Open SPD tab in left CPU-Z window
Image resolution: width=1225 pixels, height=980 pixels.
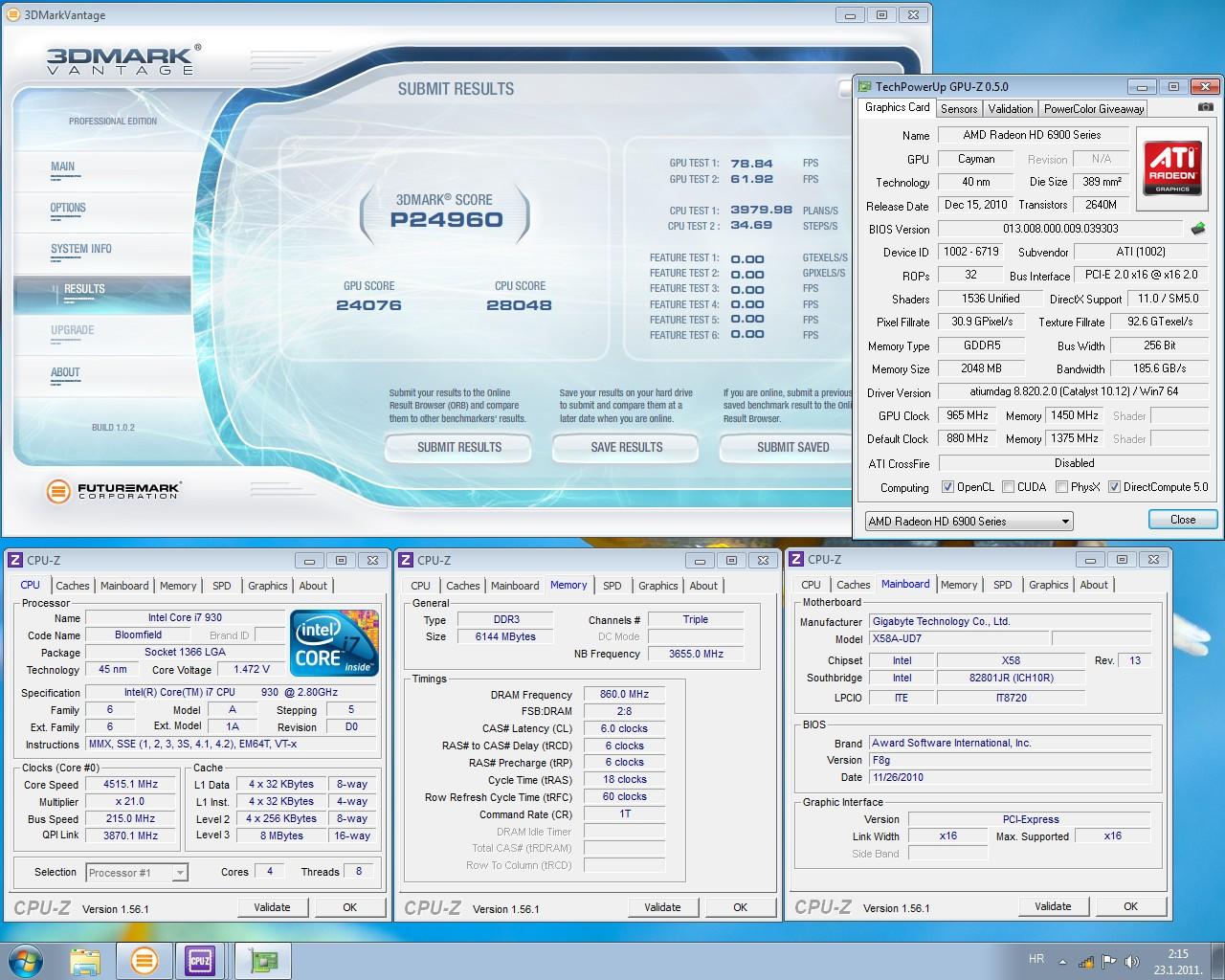pyautogui.click(x=222, y=586)
